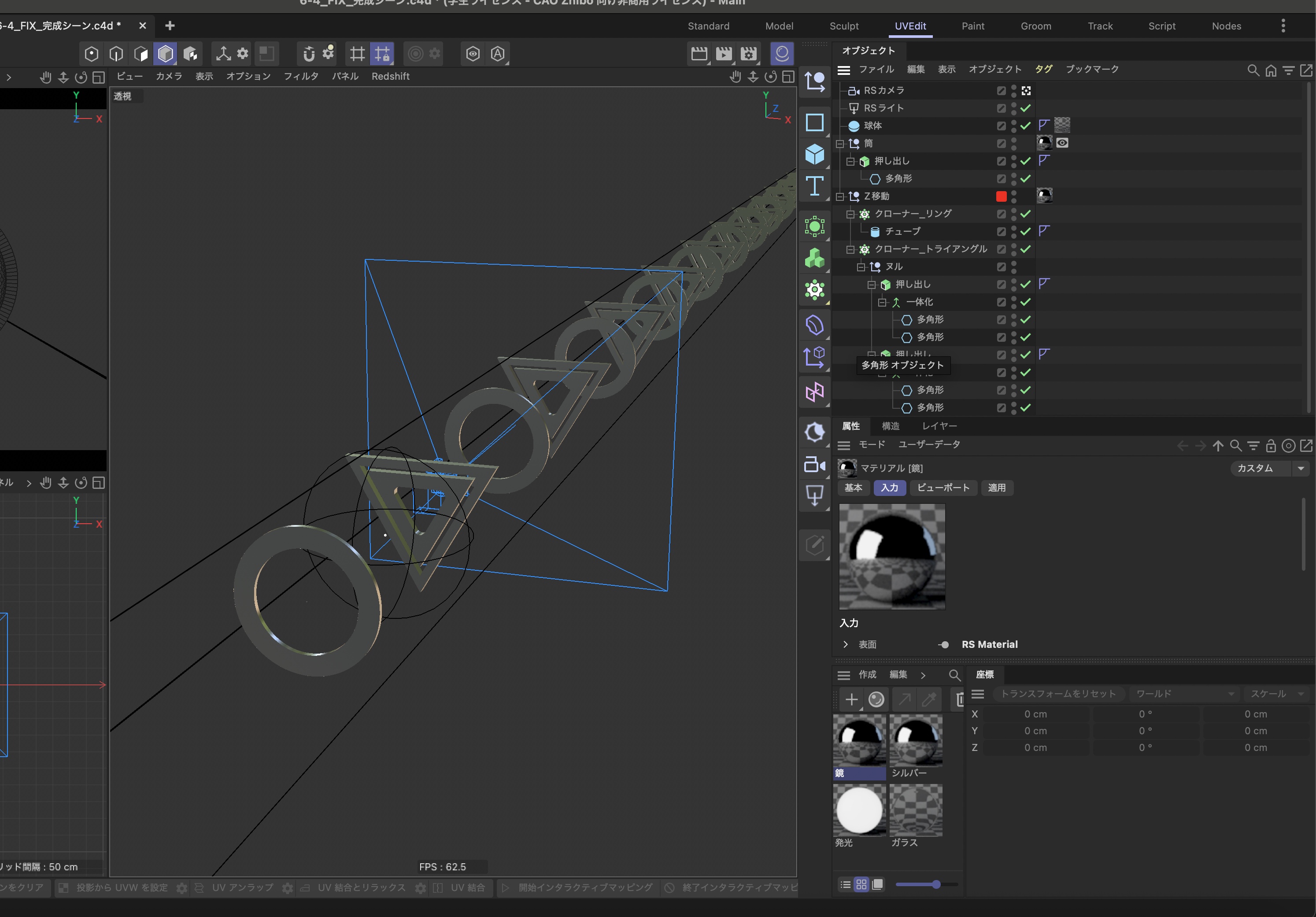Click the Light object icon in side palette
Screen dimensions: 1316x917
pos(814,495)
